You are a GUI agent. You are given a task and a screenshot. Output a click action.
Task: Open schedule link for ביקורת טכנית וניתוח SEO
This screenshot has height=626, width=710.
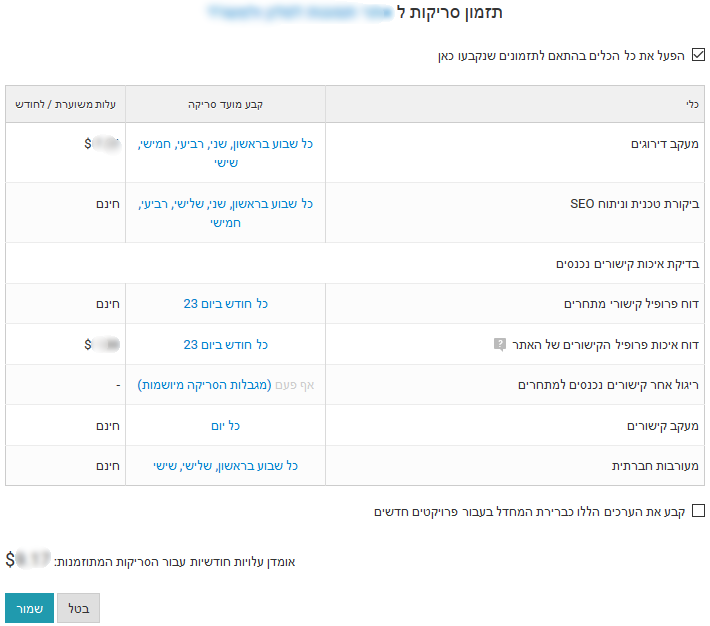click(x=225, y=213)
